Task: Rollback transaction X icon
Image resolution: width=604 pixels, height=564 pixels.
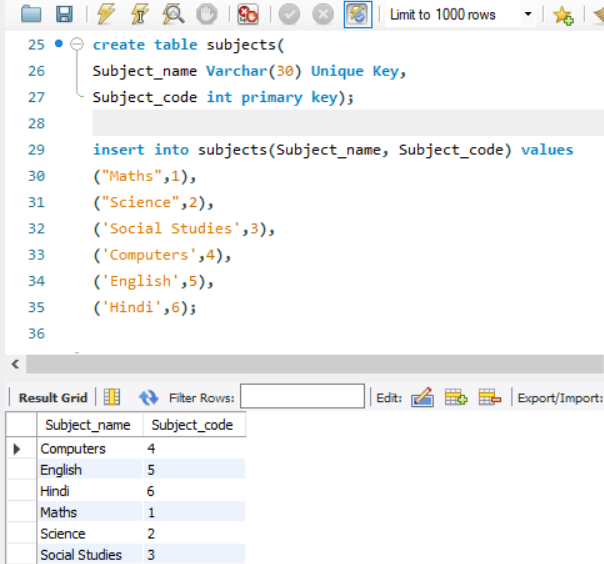Action: pyautogui.click(x=323, y=15)
